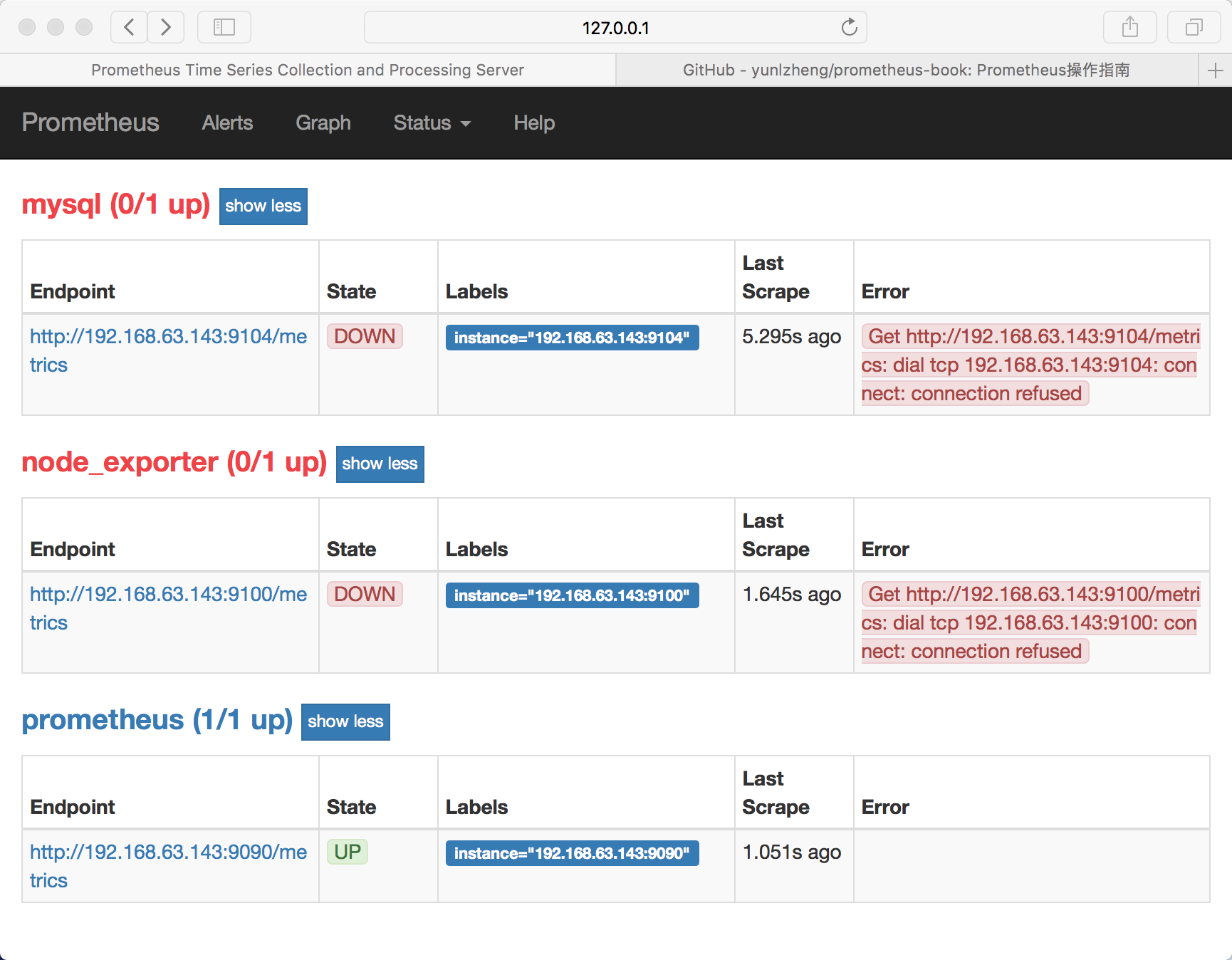Switch to Prometheus Time Series tab
The width and height of the screenshot is (1232, 960).
coord(308,70)
